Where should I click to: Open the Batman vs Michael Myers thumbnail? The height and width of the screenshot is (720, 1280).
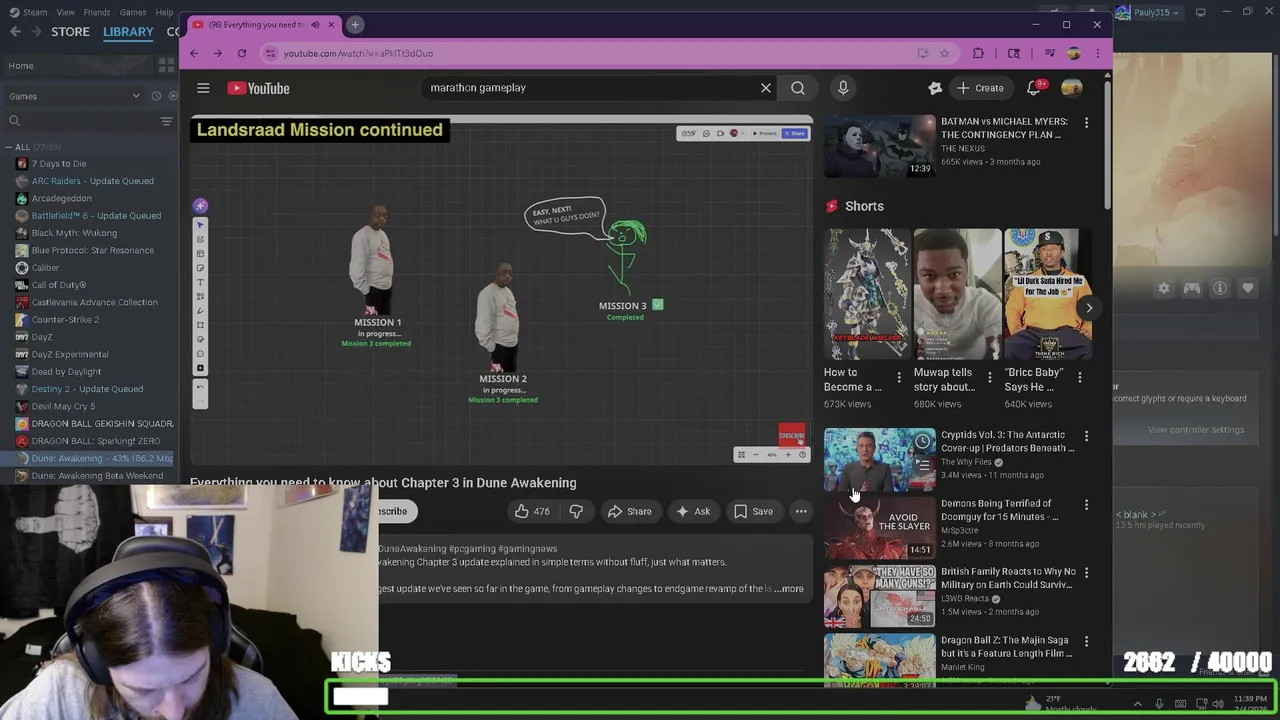[x=879, y=147]
